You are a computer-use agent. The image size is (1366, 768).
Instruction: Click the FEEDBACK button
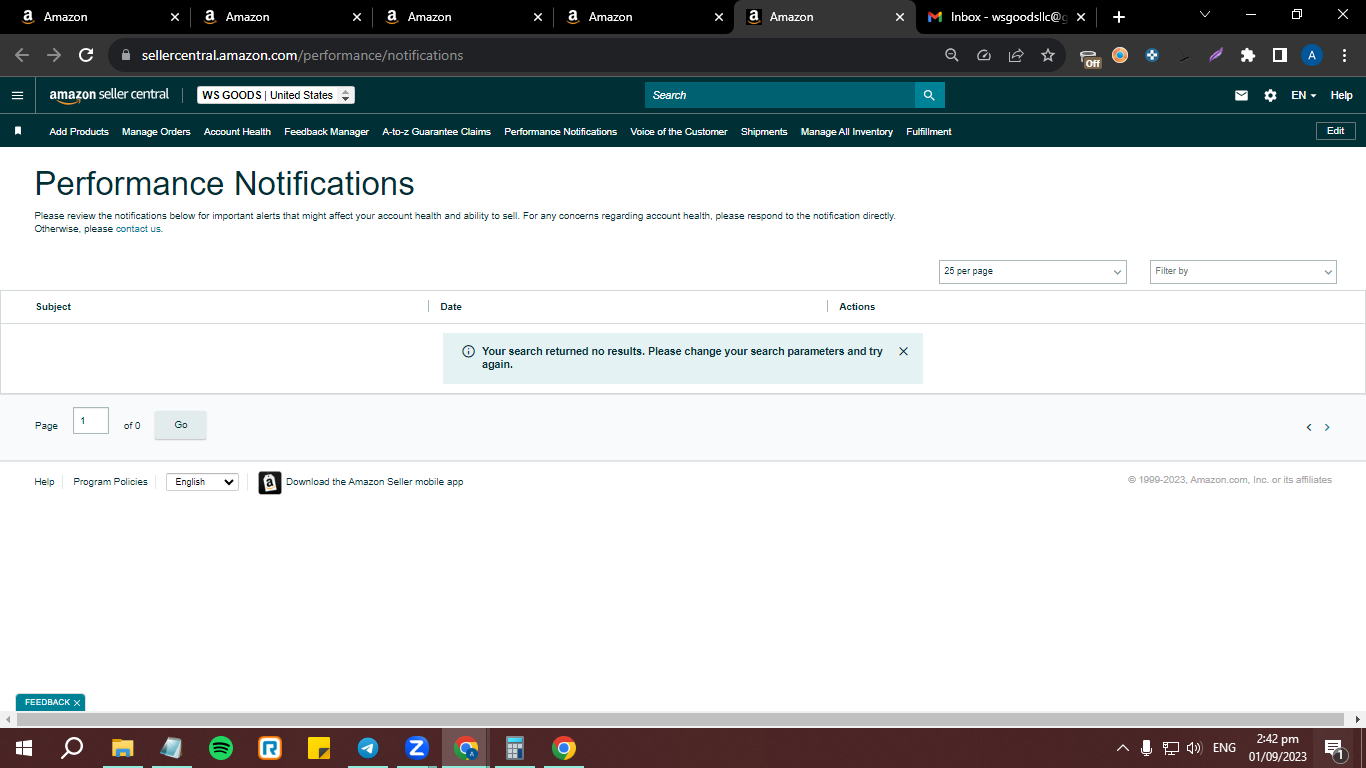point(50,703)
